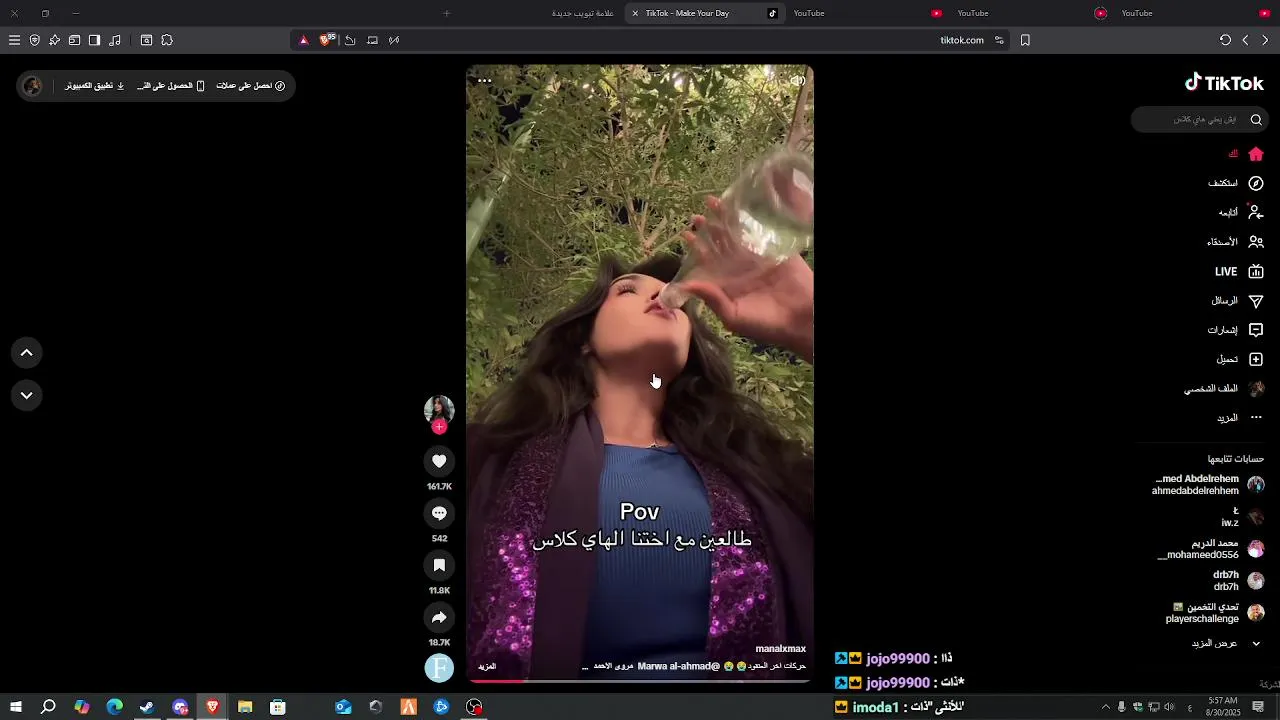The width and height of the screenshot is (1280, 720).
Task: Switch to the 'علامة تبويب جديدة' tab
Action: [583, 13]
